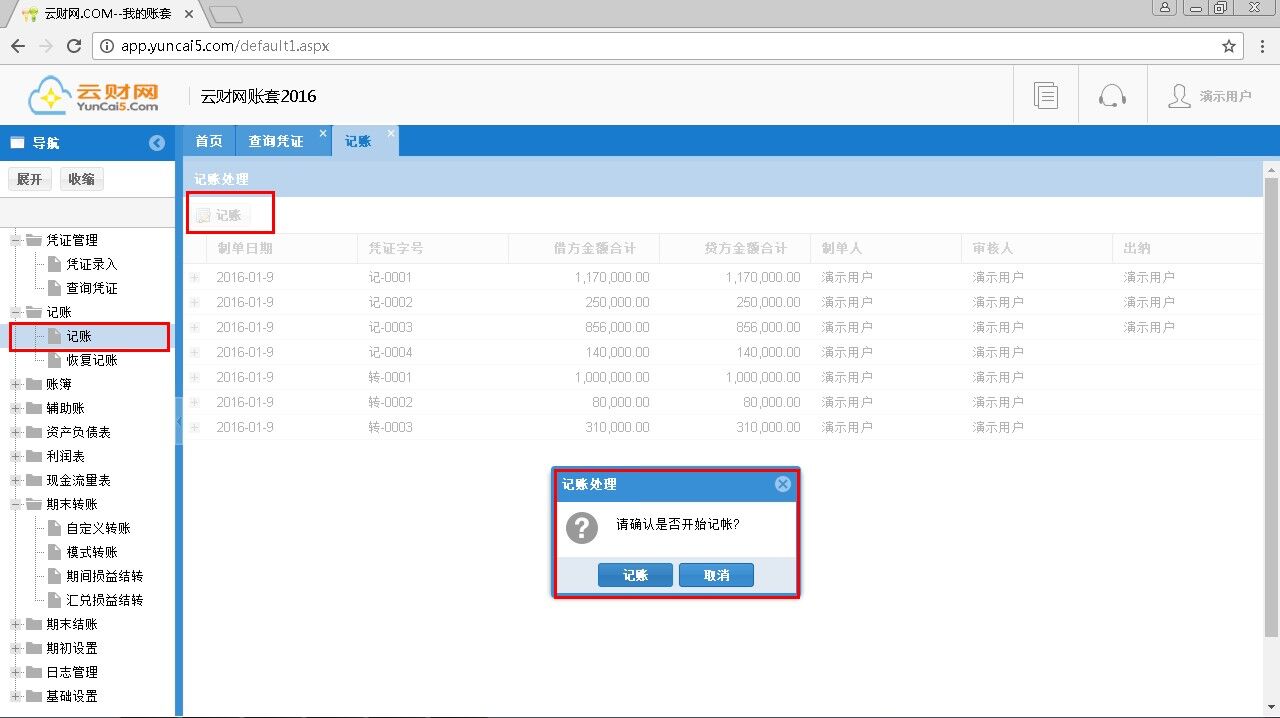
Task: Expand the 账簿 tree folder
Action: click(16, 384)
